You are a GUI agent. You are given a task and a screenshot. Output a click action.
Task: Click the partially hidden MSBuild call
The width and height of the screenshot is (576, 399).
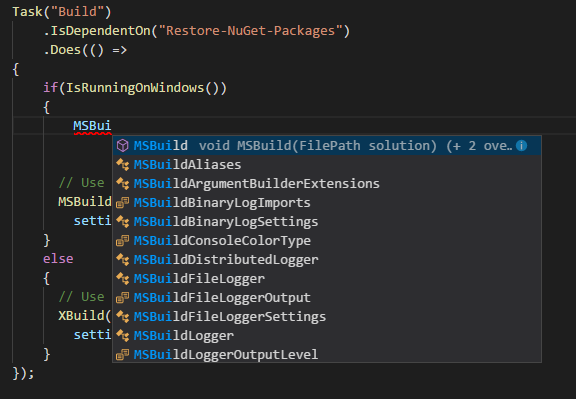point(85,202)
